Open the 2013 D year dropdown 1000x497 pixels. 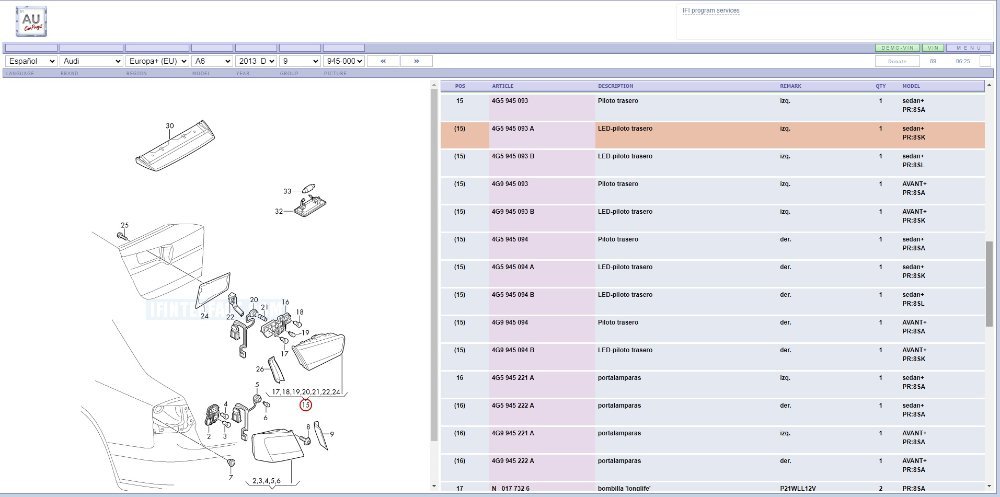[256, 61]
